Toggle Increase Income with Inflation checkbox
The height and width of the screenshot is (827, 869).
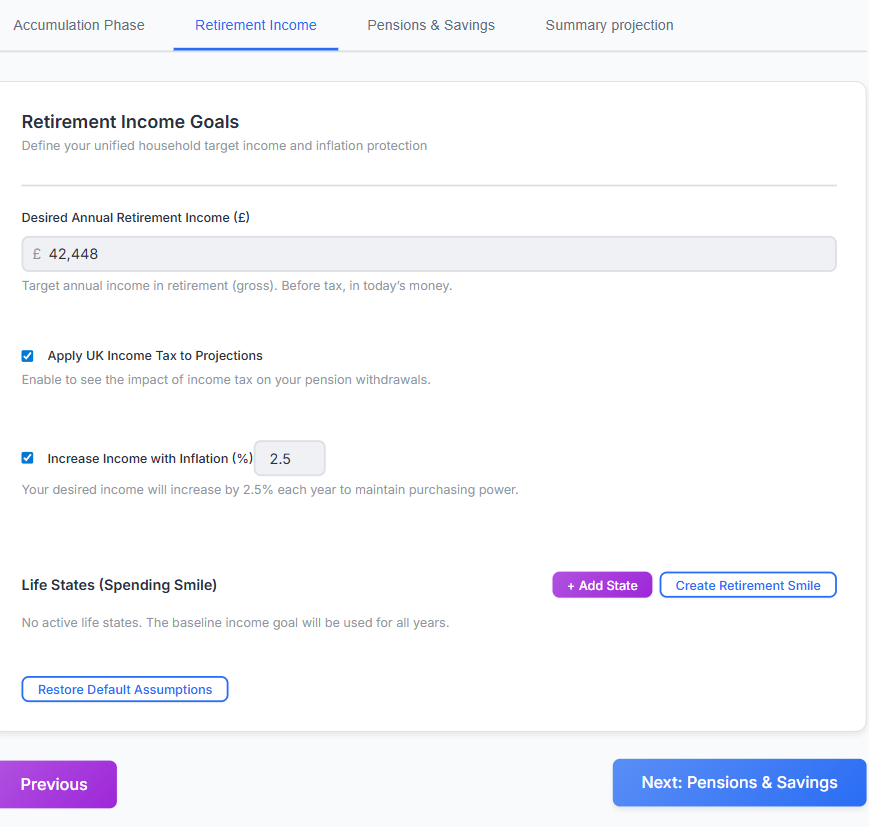point(27,458)
